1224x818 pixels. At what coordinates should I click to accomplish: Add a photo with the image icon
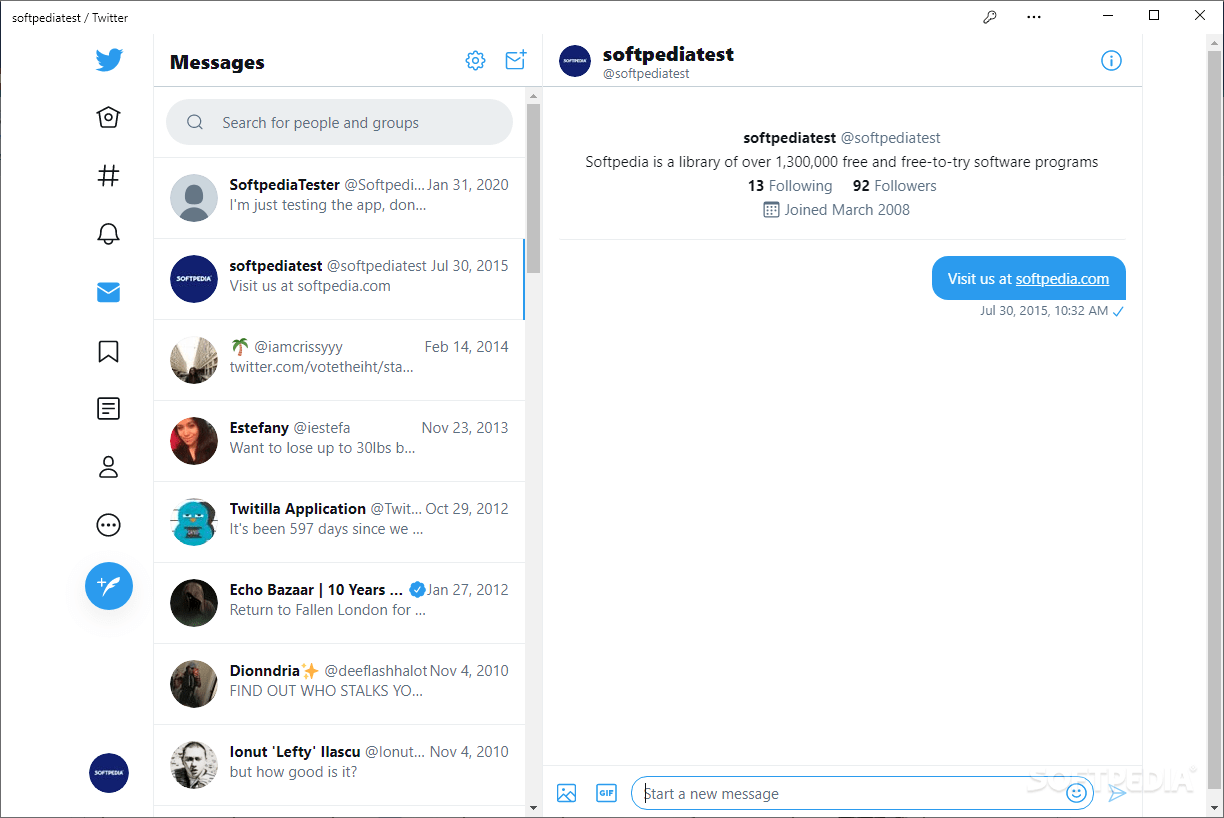tap(566, 793)
